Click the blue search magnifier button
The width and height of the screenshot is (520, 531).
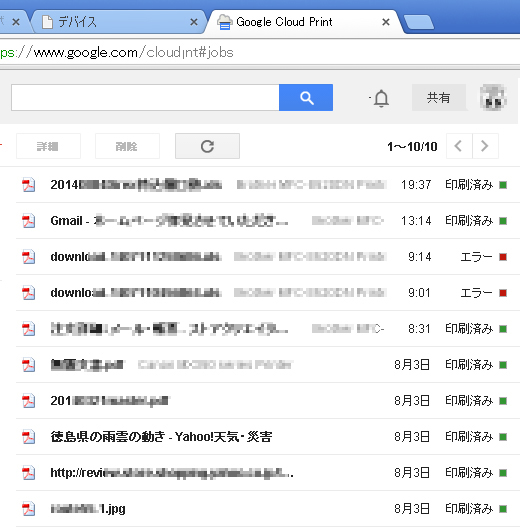point(306,98)
